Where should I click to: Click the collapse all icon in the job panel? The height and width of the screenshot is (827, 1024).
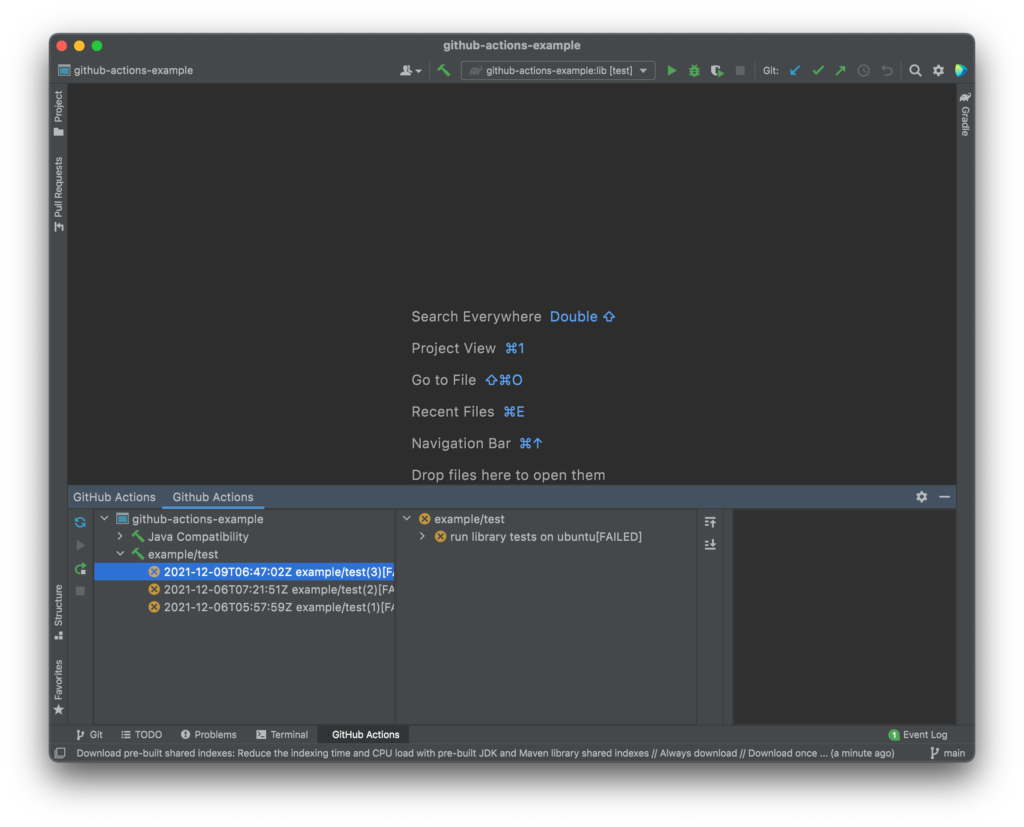coord(711,544)
